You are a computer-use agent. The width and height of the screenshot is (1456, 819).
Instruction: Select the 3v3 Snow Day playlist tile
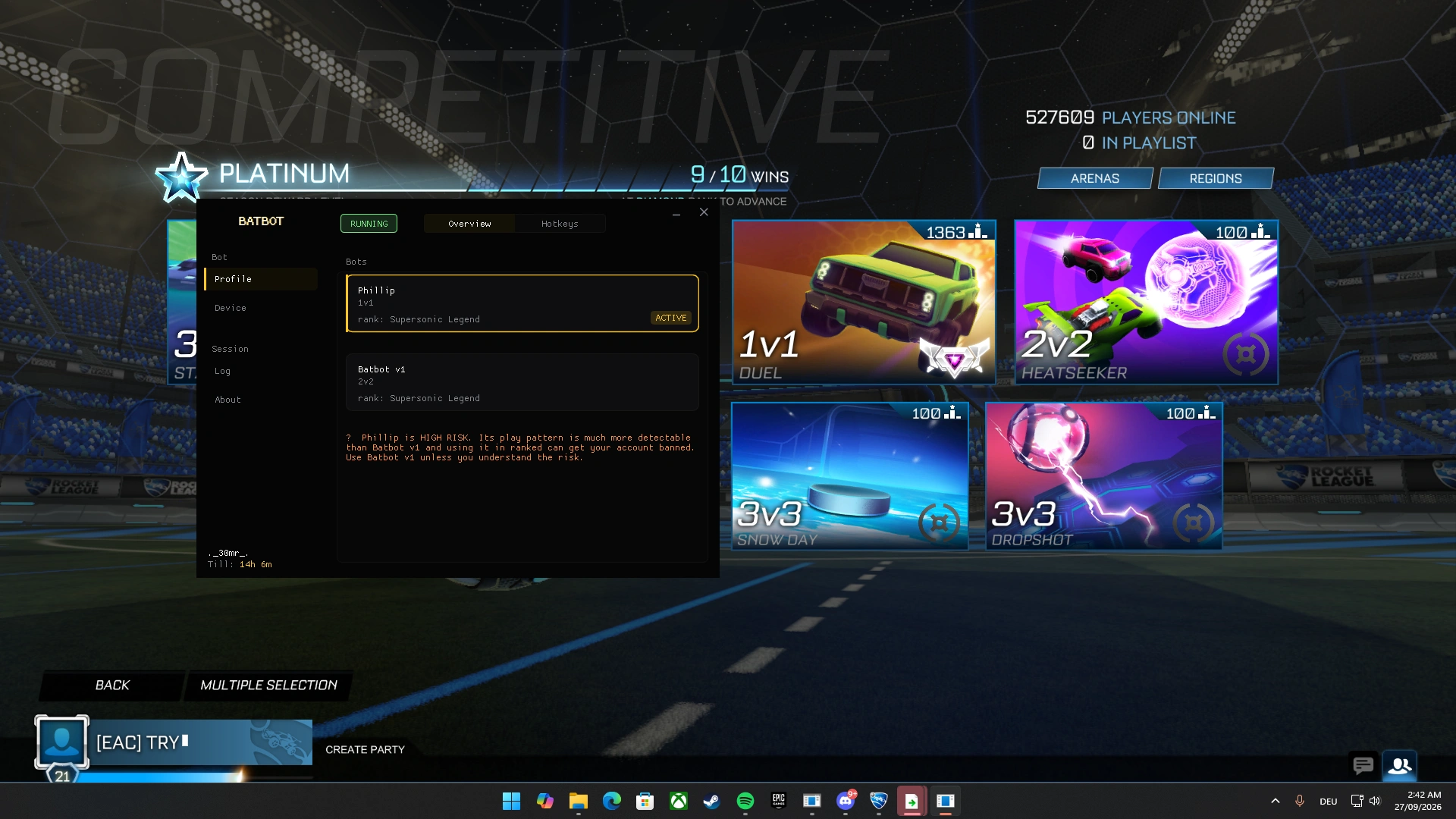point(849,475)
